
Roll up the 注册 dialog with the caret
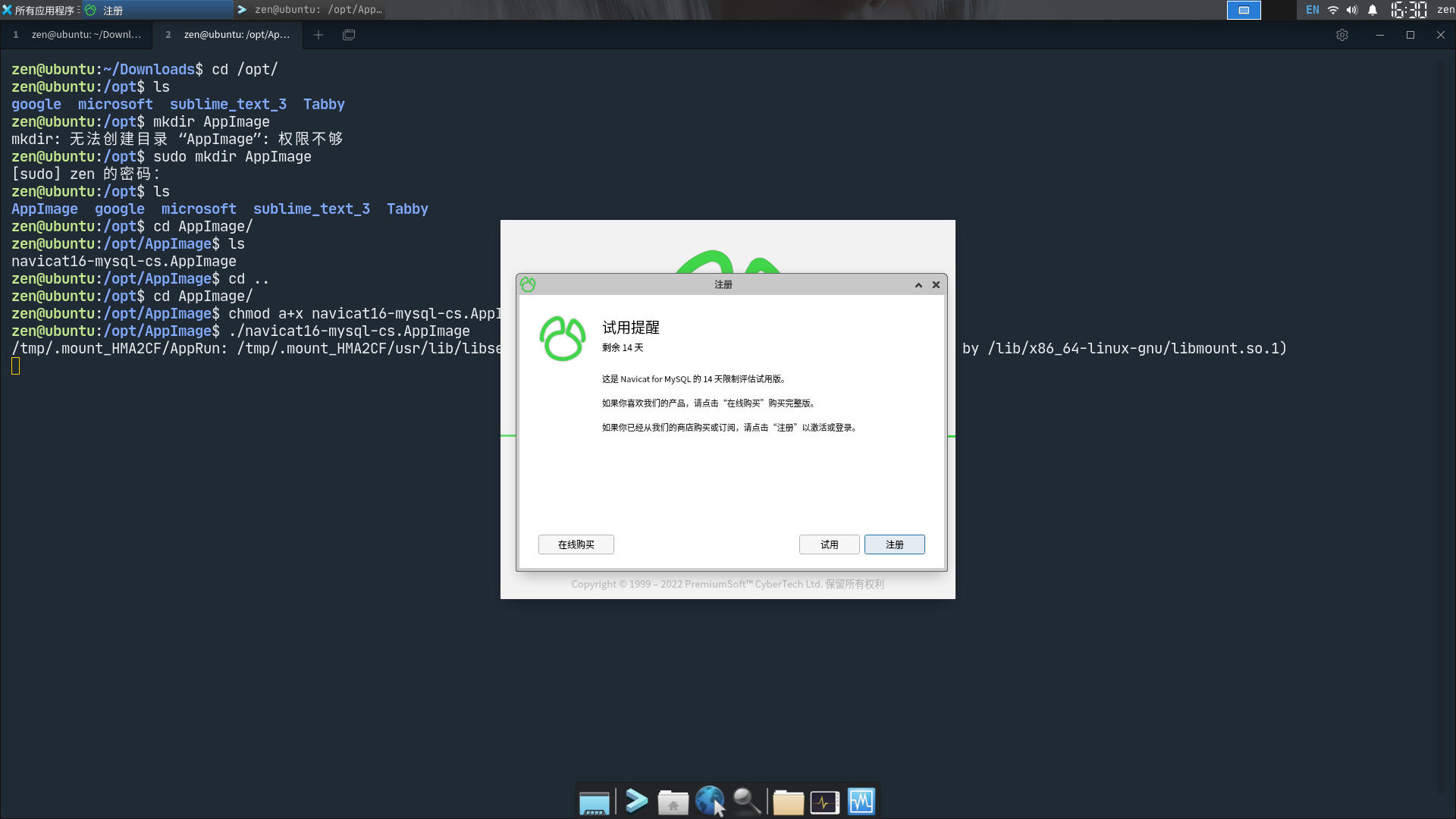pos(918,285)
